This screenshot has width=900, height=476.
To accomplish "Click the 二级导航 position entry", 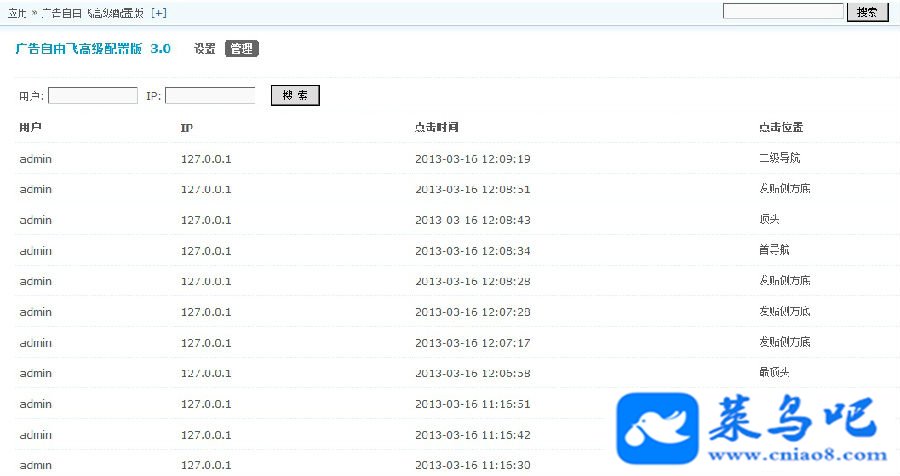I will pyautogui.click(x=779, y=158).
